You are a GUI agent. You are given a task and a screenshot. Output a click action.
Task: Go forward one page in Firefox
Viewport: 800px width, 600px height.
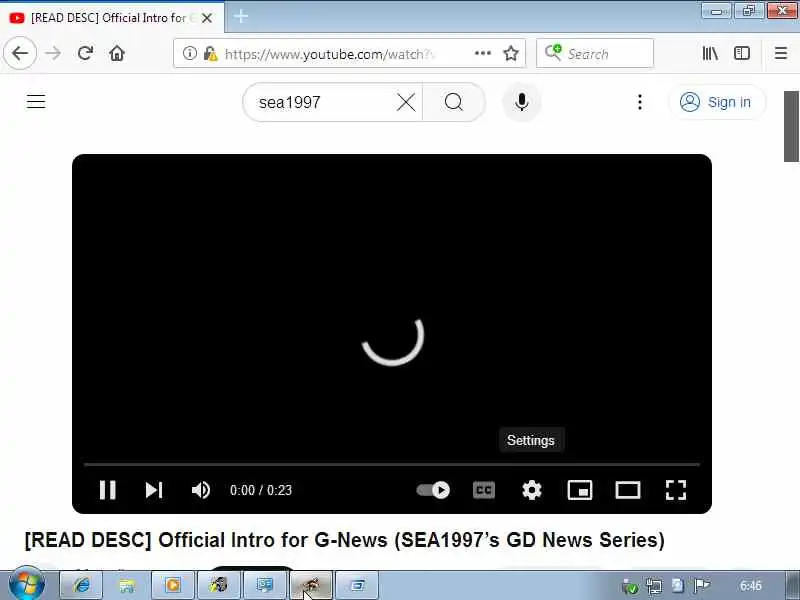(53, 53)
